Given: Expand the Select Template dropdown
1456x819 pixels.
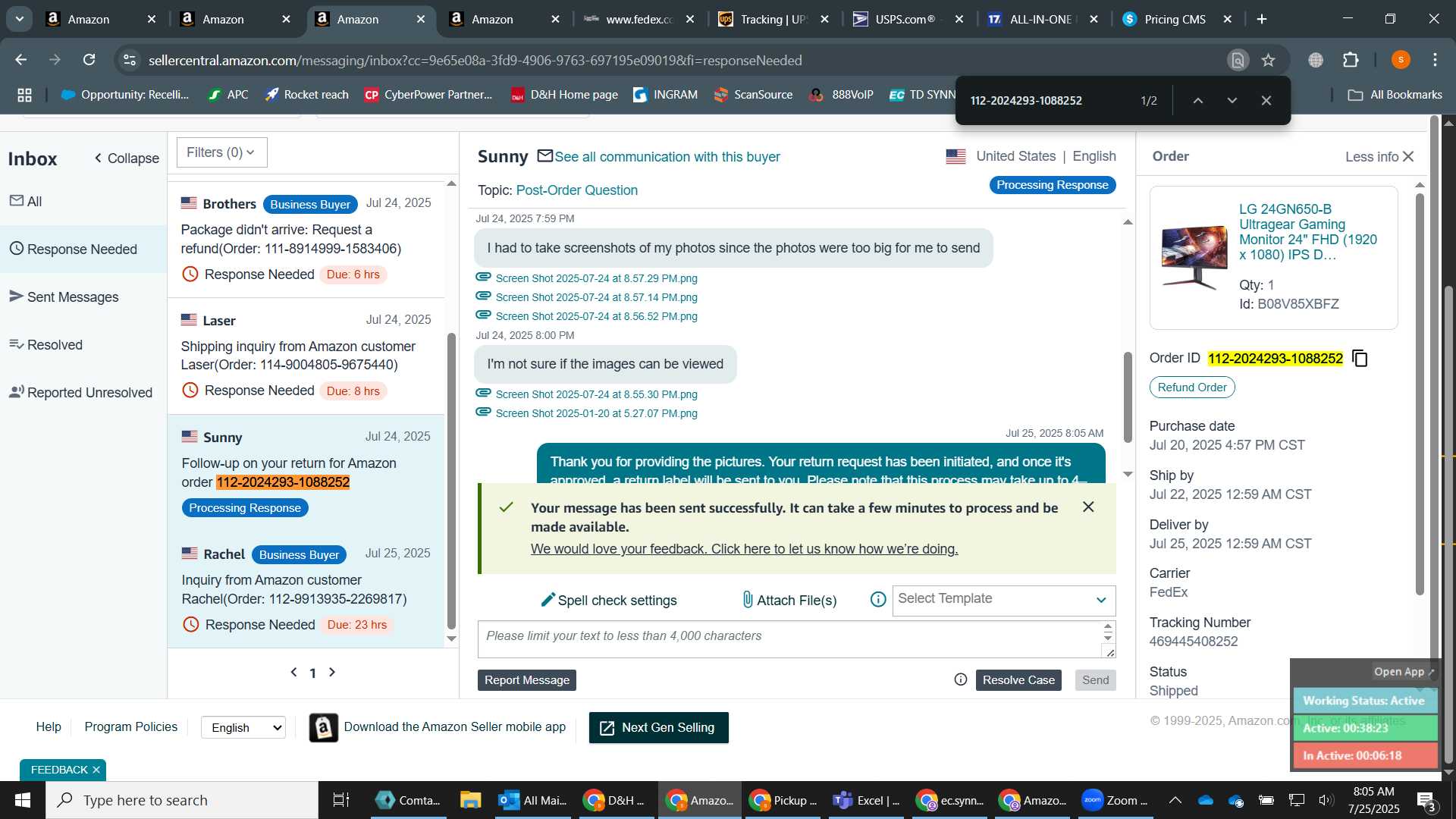Looking at the screenshot, I should 1003,600.
